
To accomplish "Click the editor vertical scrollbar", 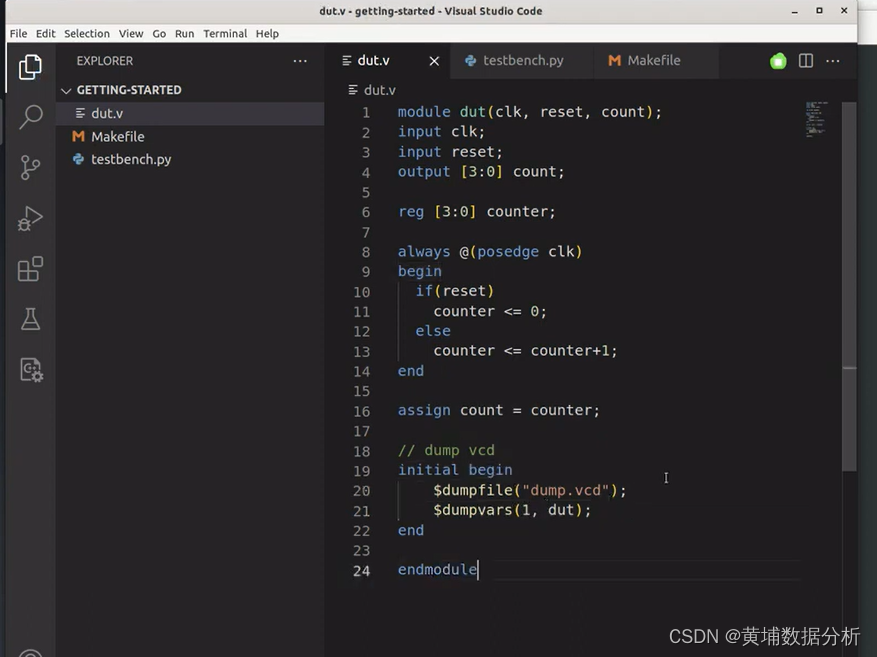I will (x=851, y=280).
